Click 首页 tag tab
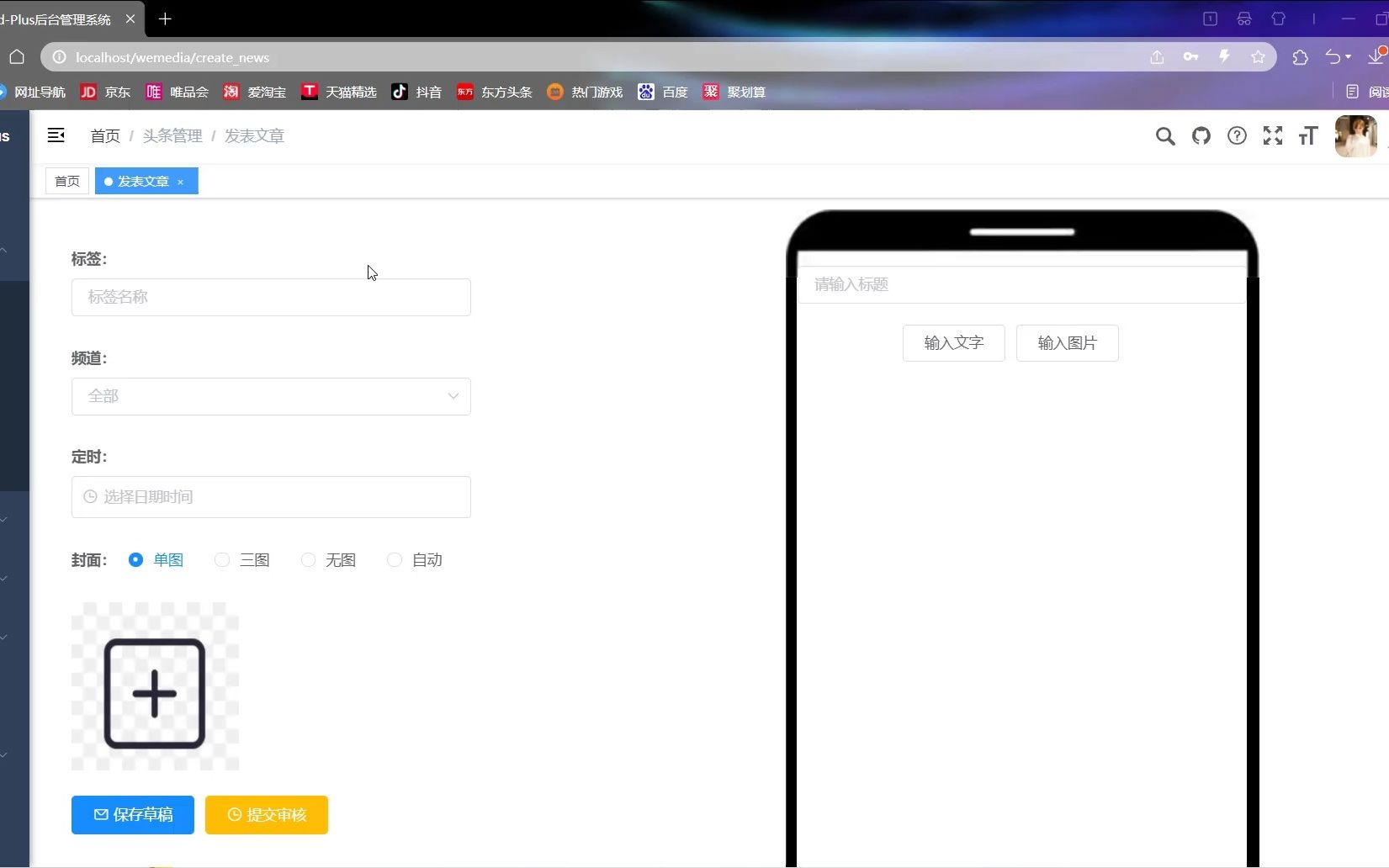The height and width of the screenshot is (868, 1389). [67, 182]
